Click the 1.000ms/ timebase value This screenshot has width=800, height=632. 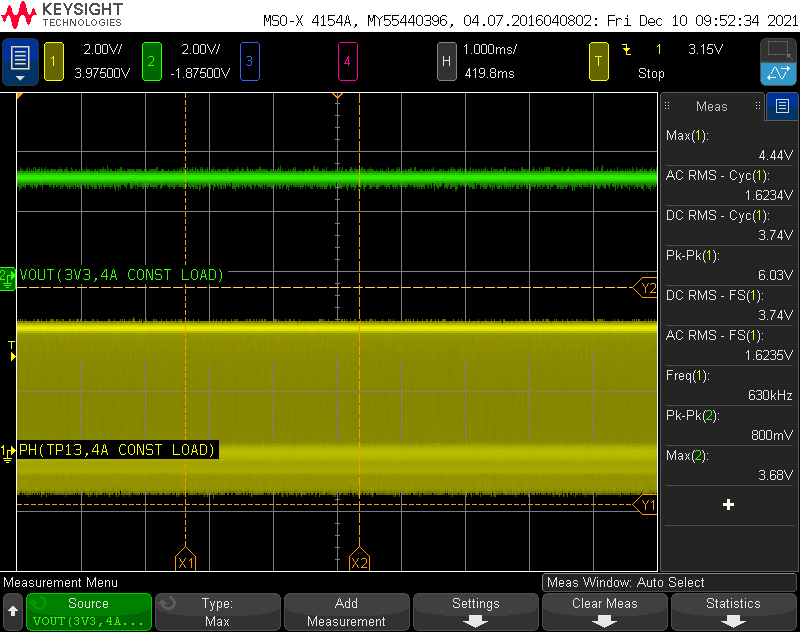pos(490,49)
